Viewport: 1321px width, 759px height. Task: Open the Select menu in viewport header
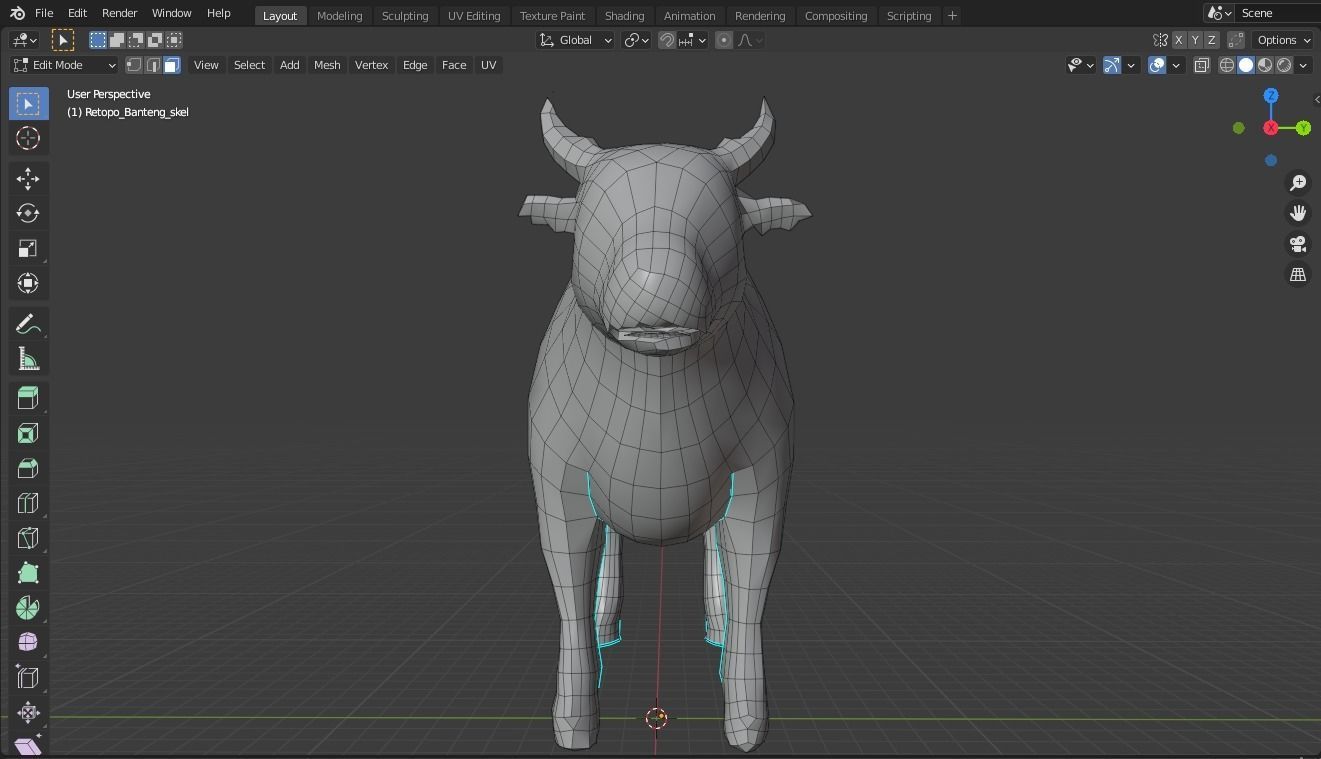pyautogui.click(x=249, y=65)
